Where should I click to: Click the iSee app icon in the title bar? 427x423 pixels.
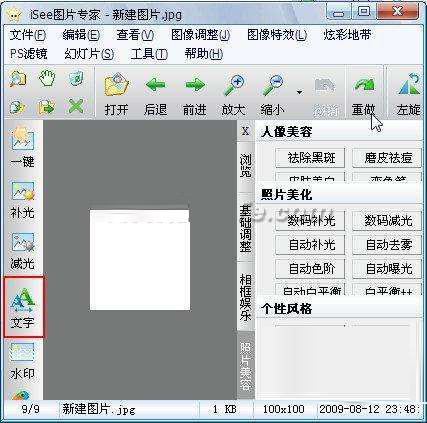tap(13, 14)
